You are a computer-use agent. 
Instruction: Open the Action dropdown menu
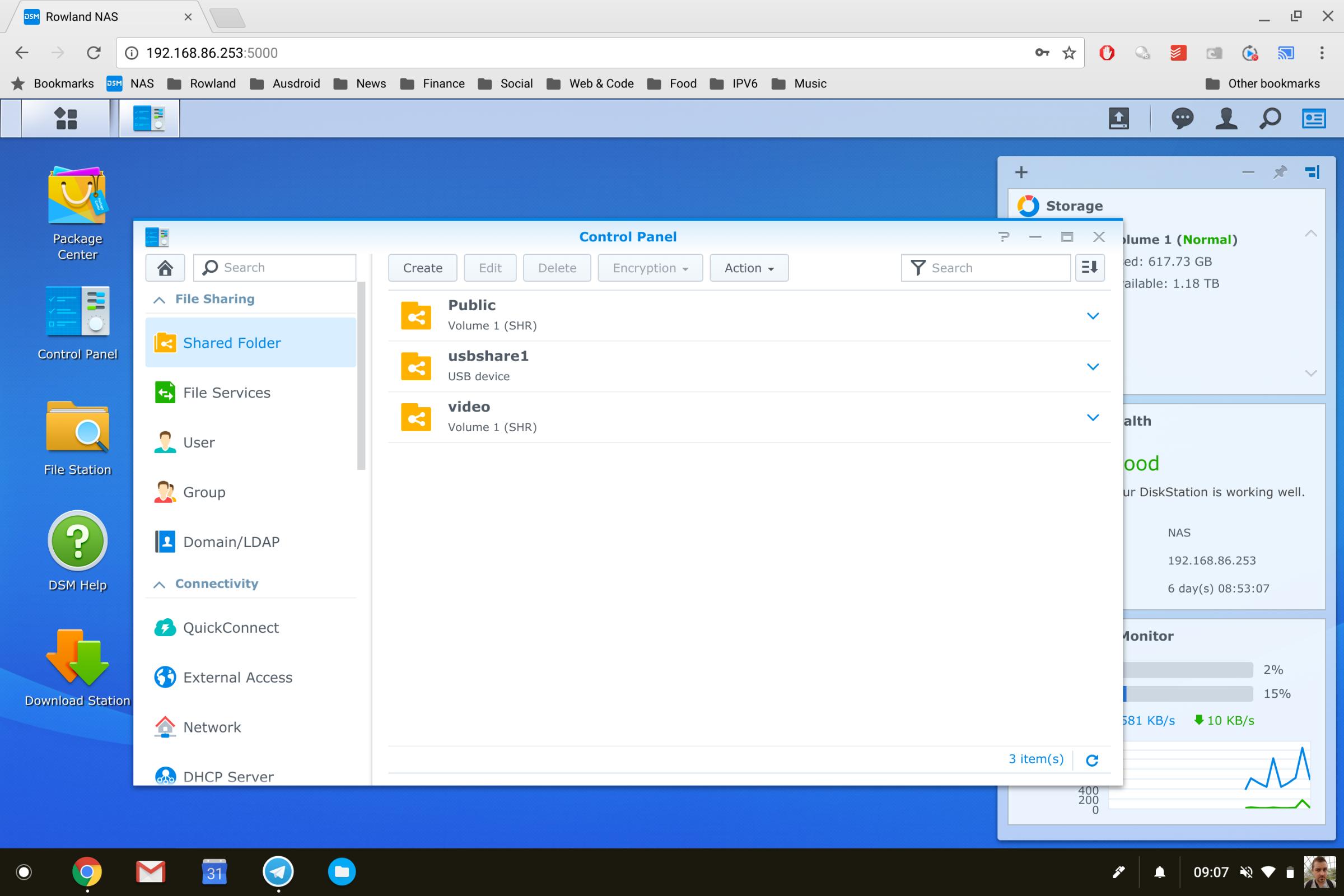coord(749,268)
